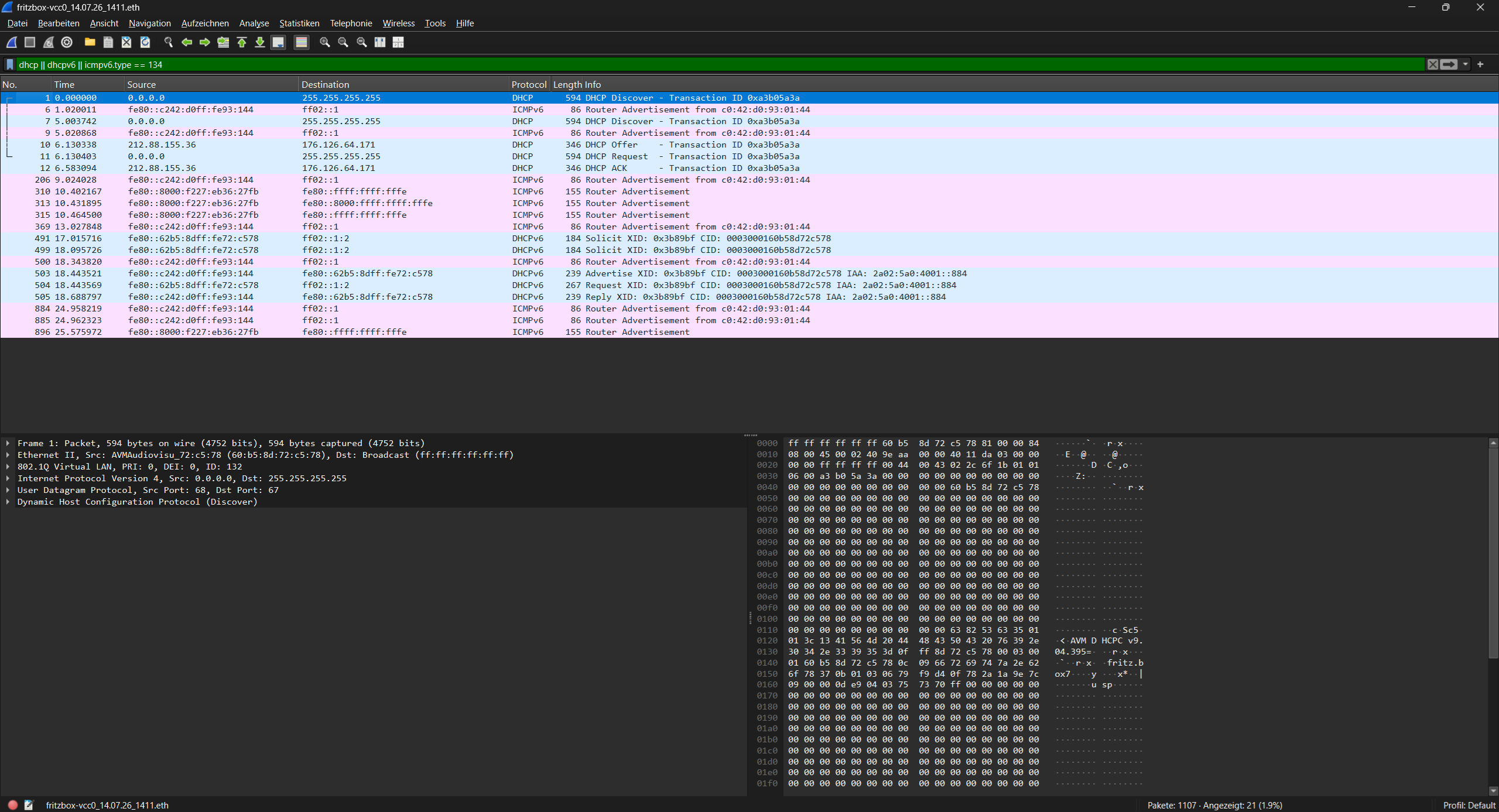Sort packets by the Destination column
The height and width of the screenshot is (812, 1499).
[404, 84]
